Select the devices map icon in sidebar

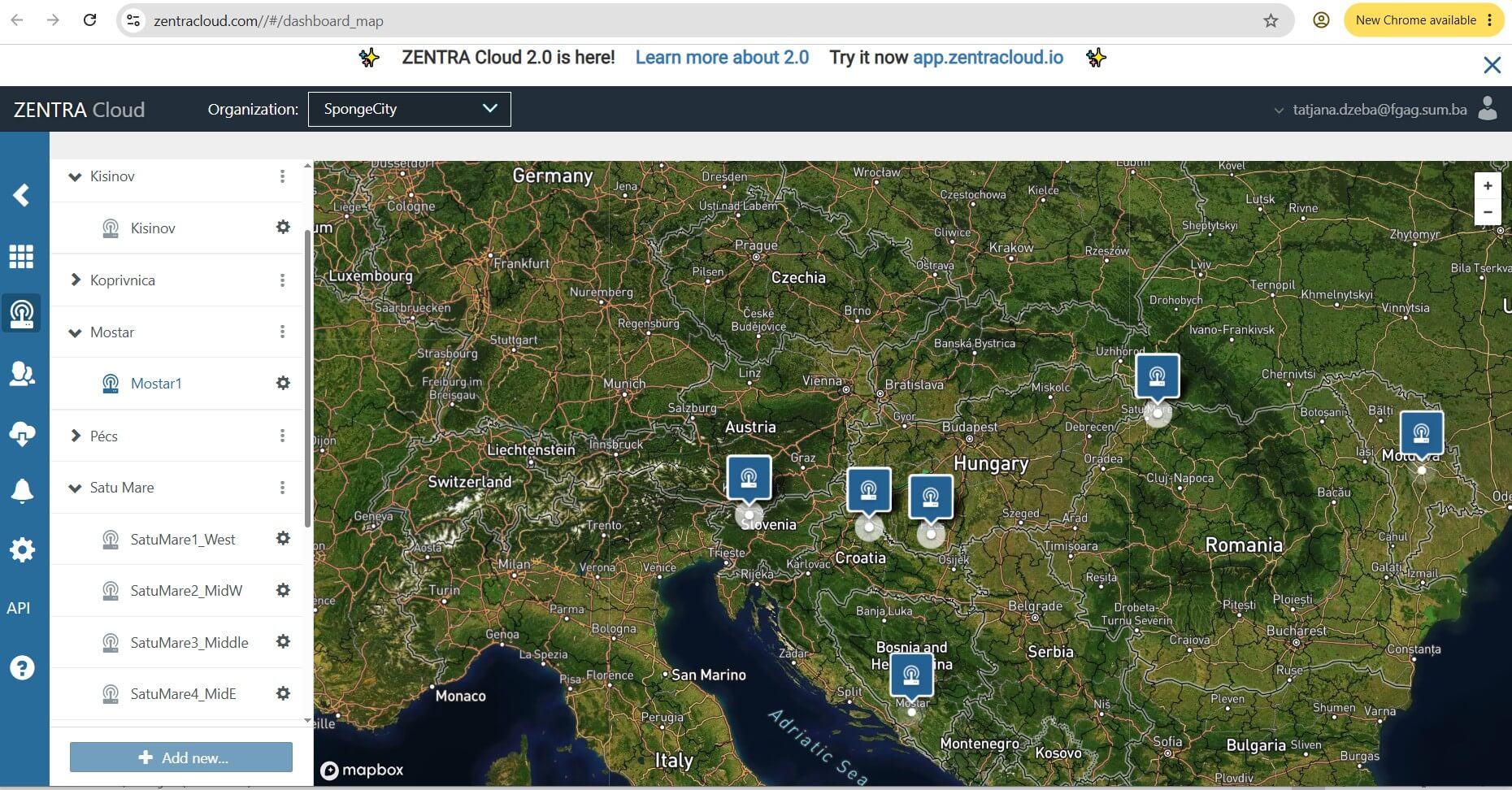coord(21,314)
